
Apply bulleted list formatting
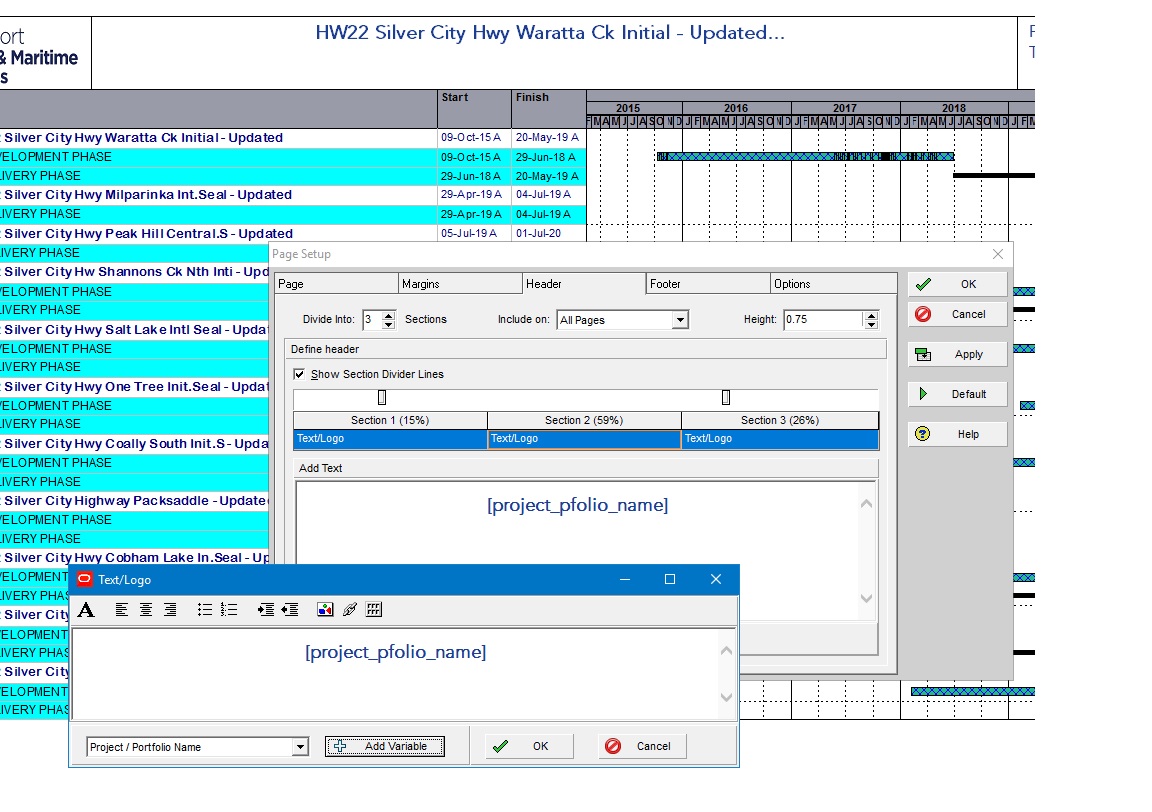pos(205,610)
